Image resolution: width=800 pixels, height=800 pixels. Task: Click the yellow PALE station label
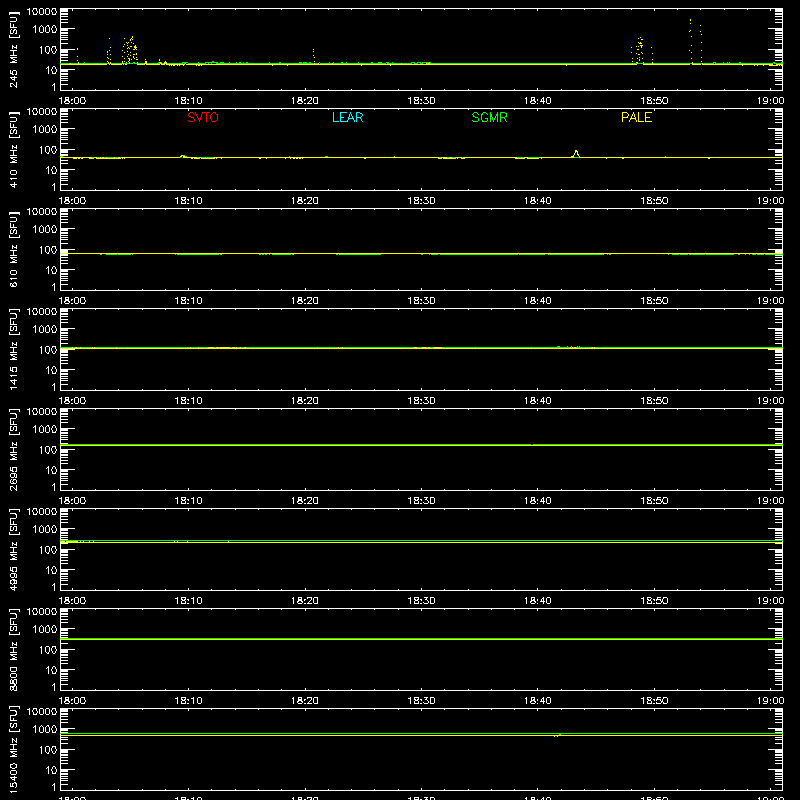(636, 117)
